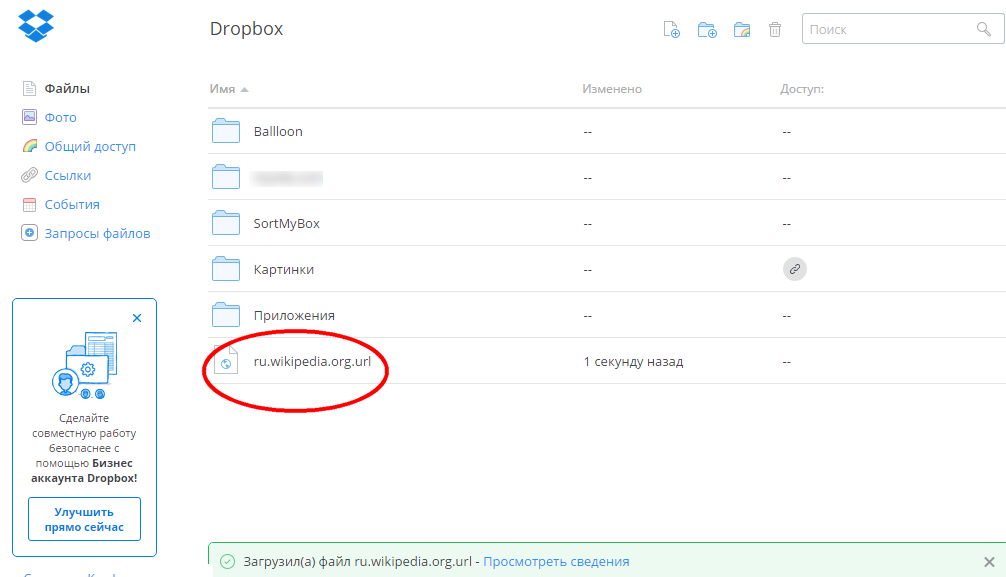Follow the Просмотреть сведения link
Viewport: 1006px width, 577px height.
point(556,562)
